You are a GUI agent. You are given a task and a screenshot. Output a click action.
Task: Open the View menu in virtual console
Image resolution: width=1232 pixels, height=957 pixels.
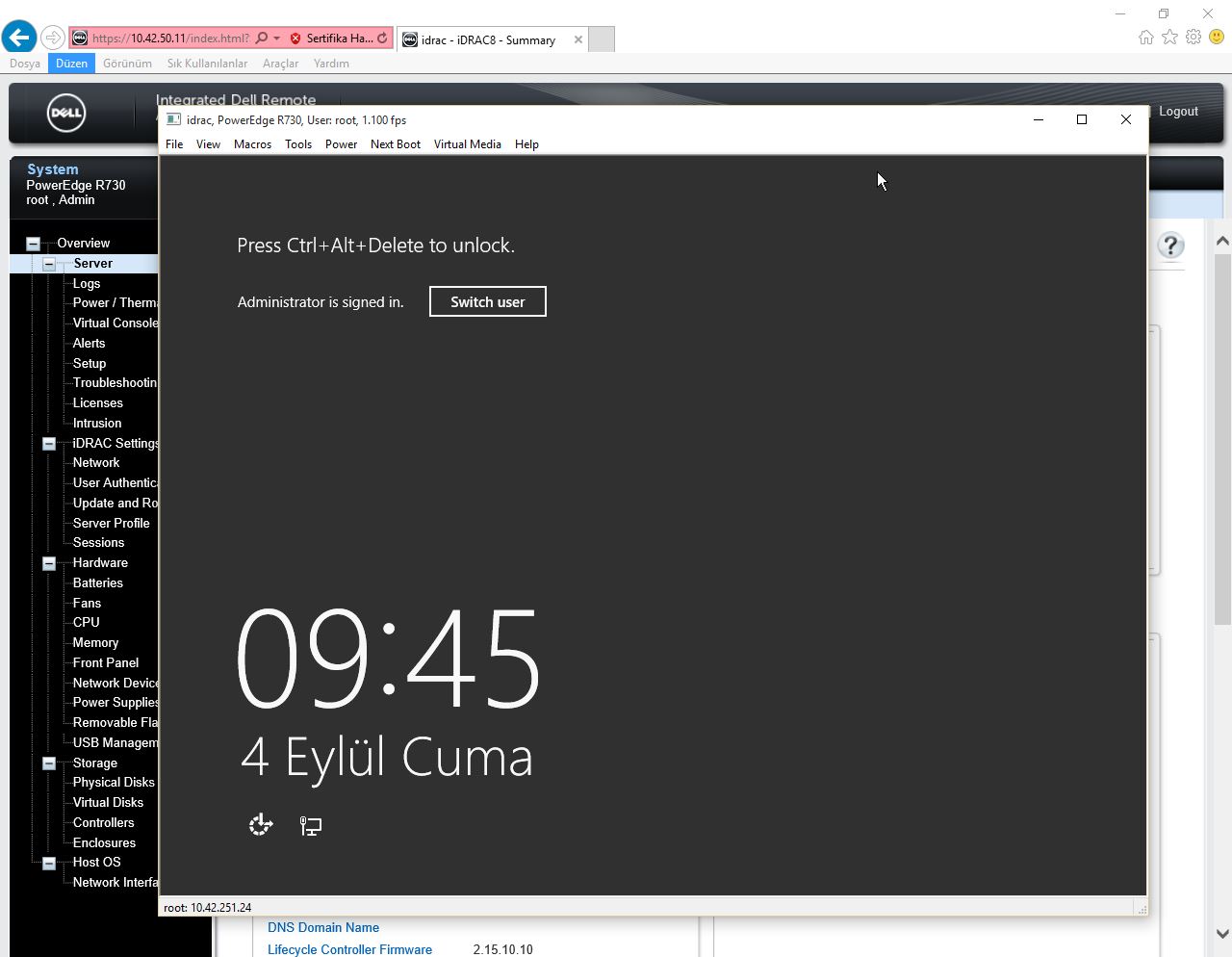click(x=208, y=144)
